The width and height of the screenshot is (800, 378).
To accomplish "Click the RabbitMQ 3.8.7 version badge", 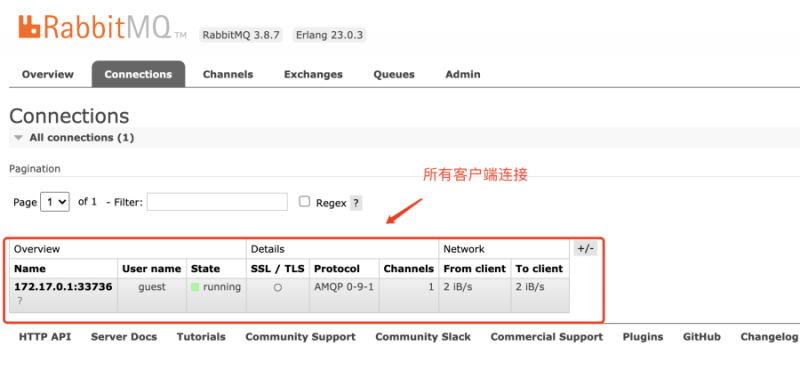I will point(240,35).
